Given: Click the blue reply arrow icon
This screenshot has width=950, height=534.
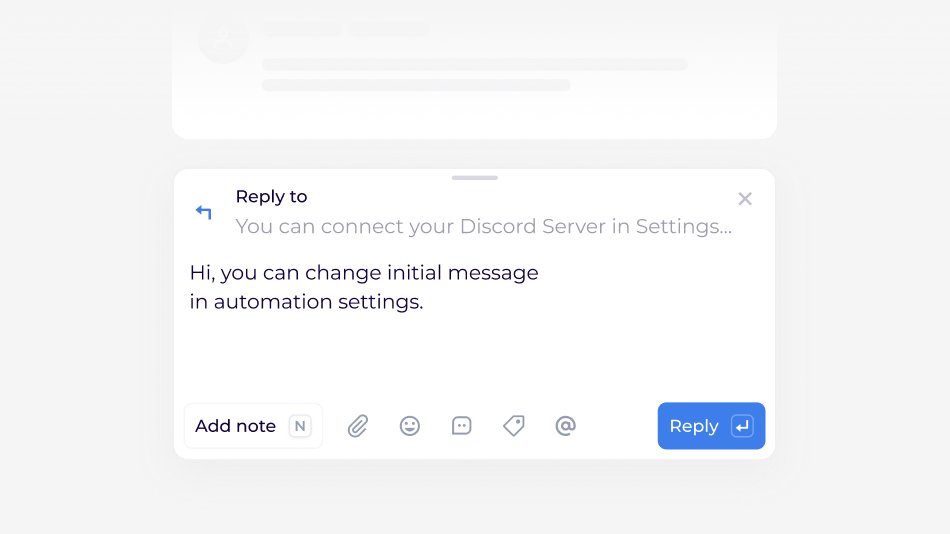Looking at the screenshot, I should coord(204,212).
